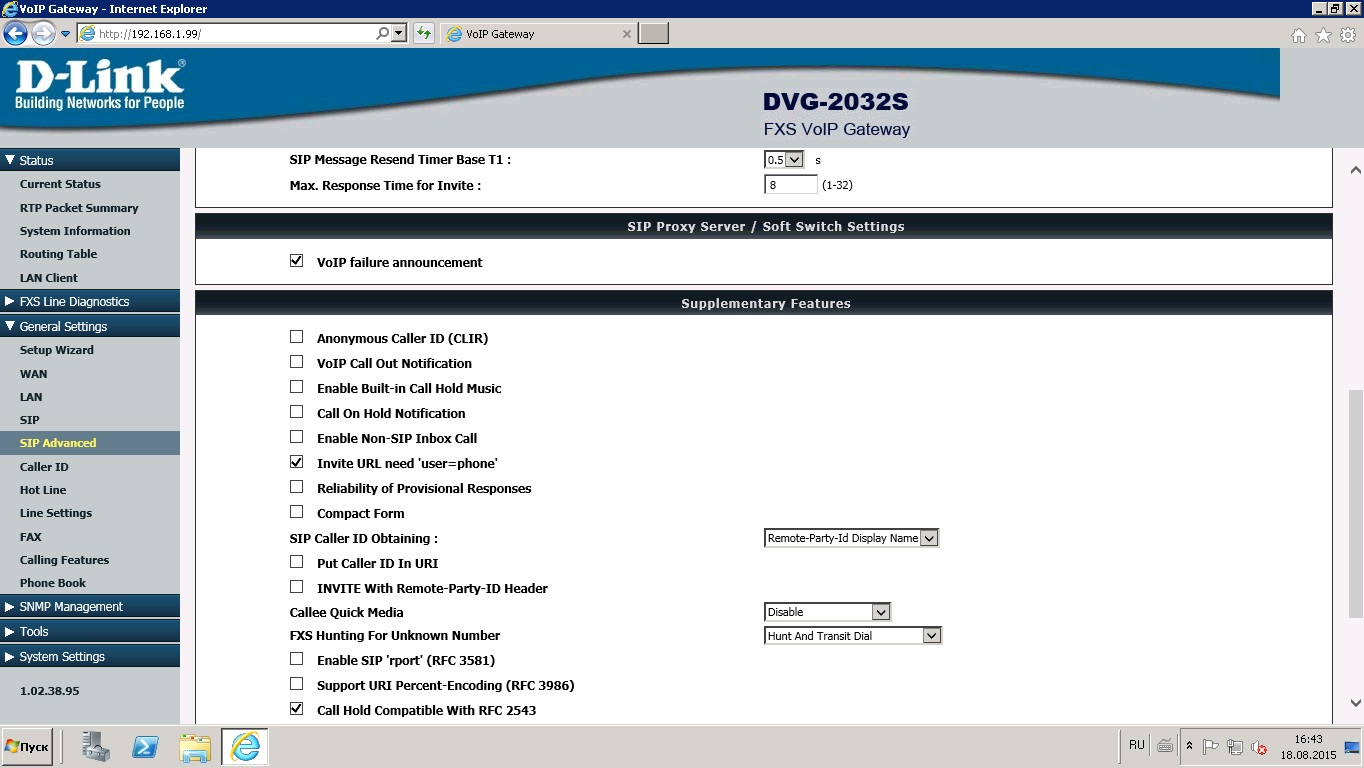Open the recent pages arrow beside Forward
The image size is (1364, 768).
pyautogui.click(x=66, y=34)
